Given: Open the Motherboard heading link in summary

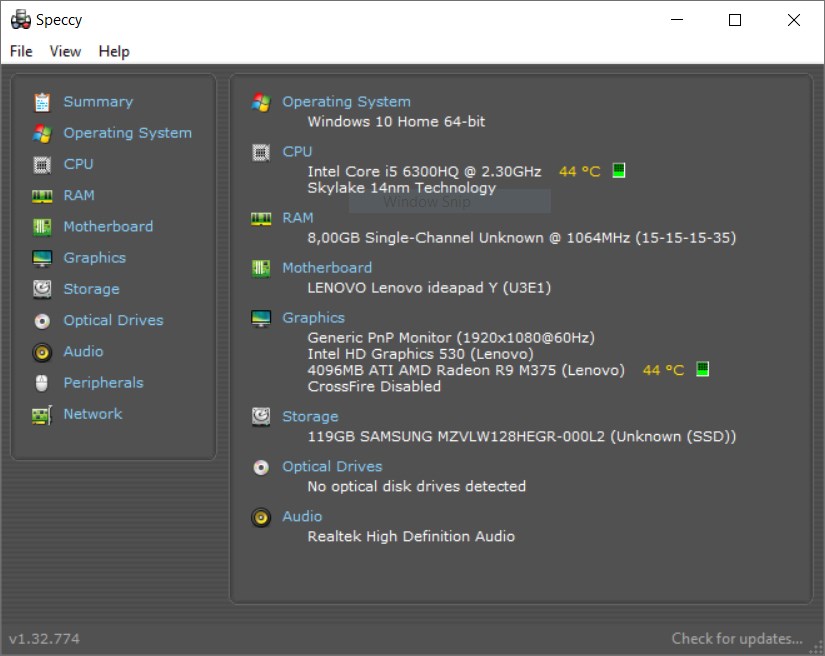Looking at the screenshot, I should (x=327, y=268).
